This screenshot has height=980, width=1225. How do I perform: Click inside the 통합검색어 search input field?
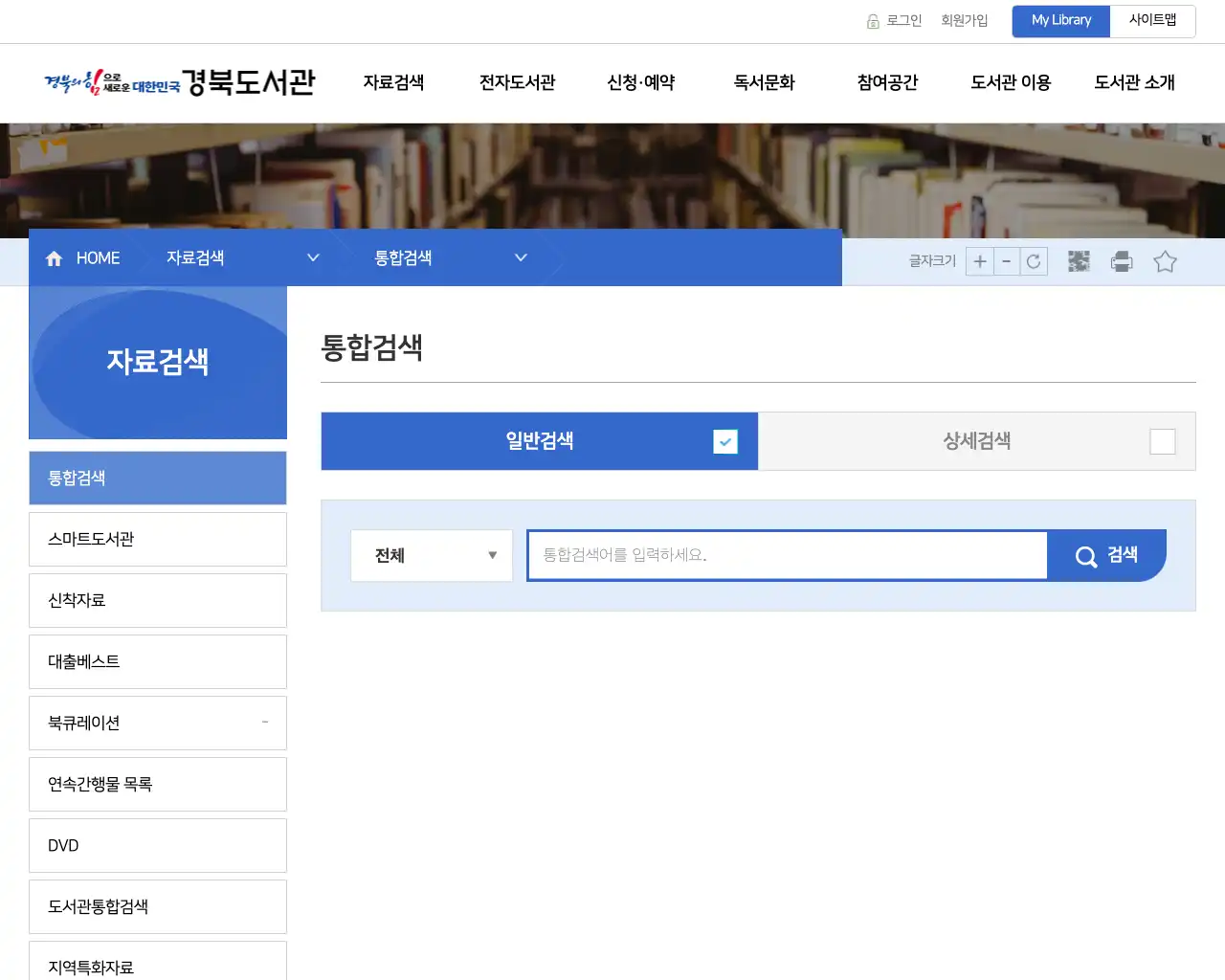pos(785,555)
